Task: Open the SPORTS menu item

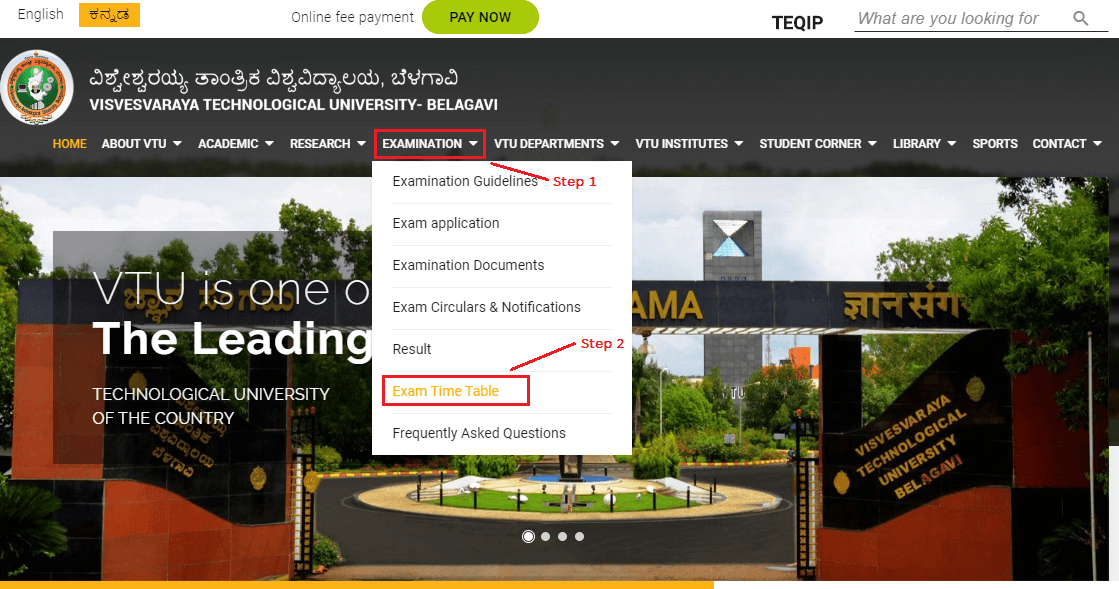Action: pyautogui.click(x=995, y=144)
